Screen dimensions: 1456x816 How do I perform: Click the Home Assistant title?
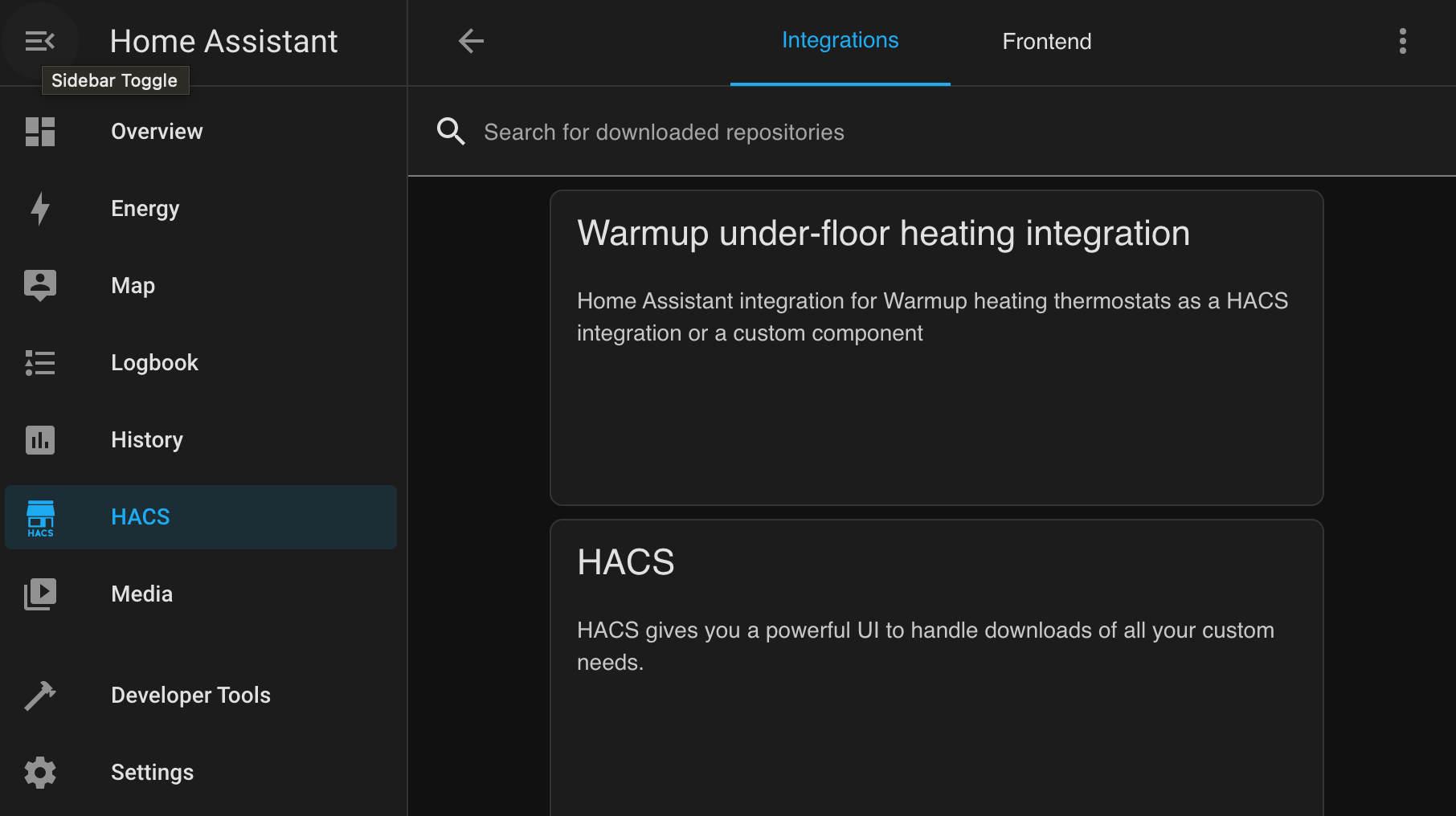(x=223, y=41)
